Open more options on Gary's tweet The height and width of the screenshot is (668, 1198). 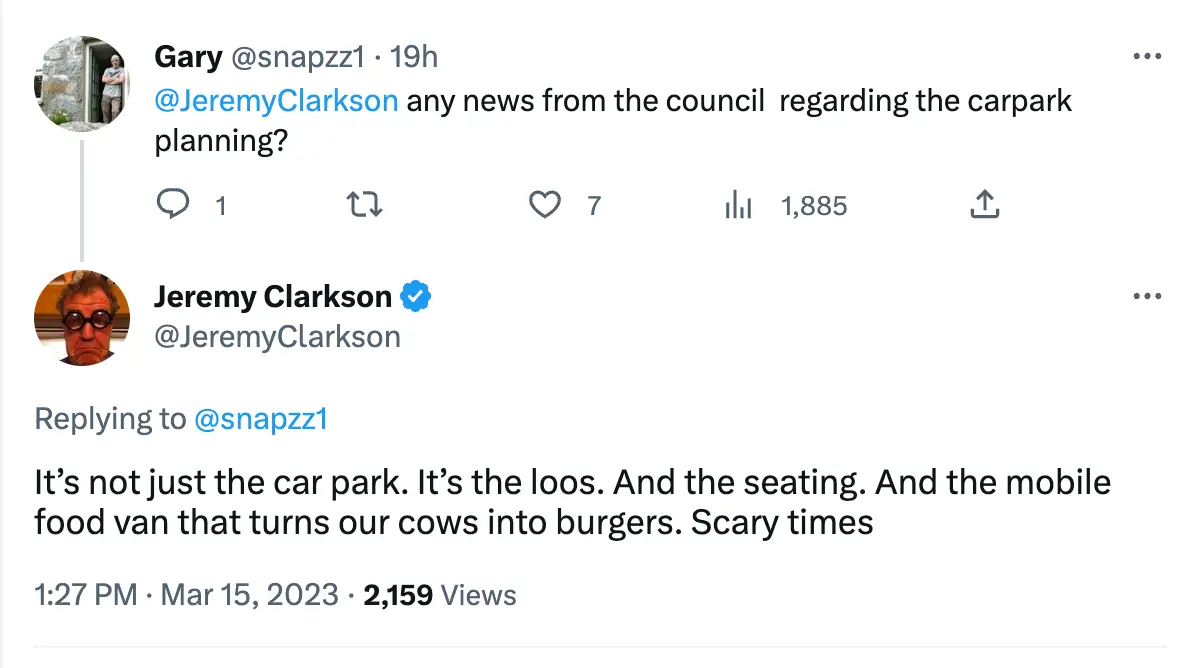pos(1146,57)
